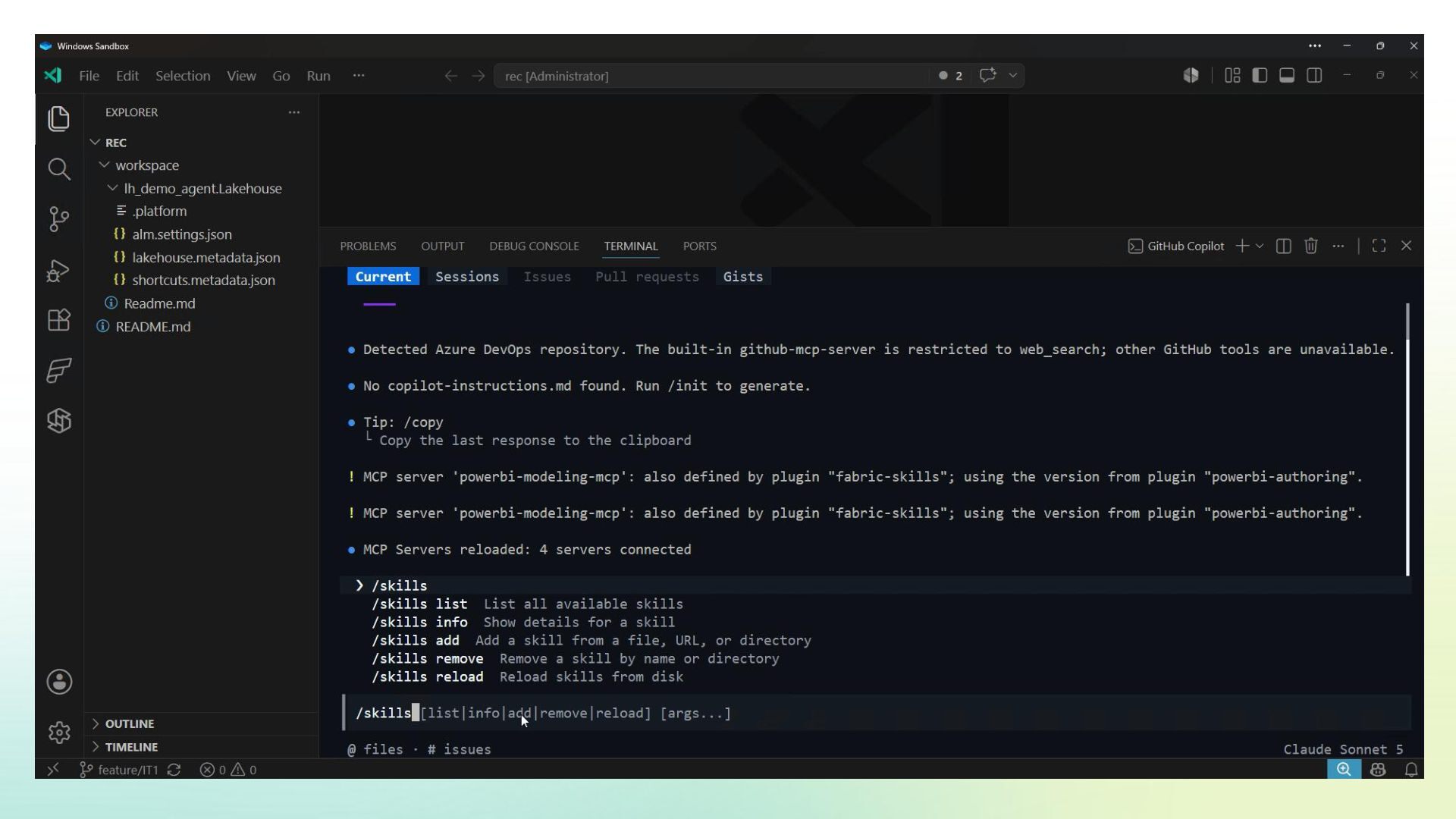Switch to the PROBLEMS tab
The width and height of the screenshot is (1456, 819).
368,246
